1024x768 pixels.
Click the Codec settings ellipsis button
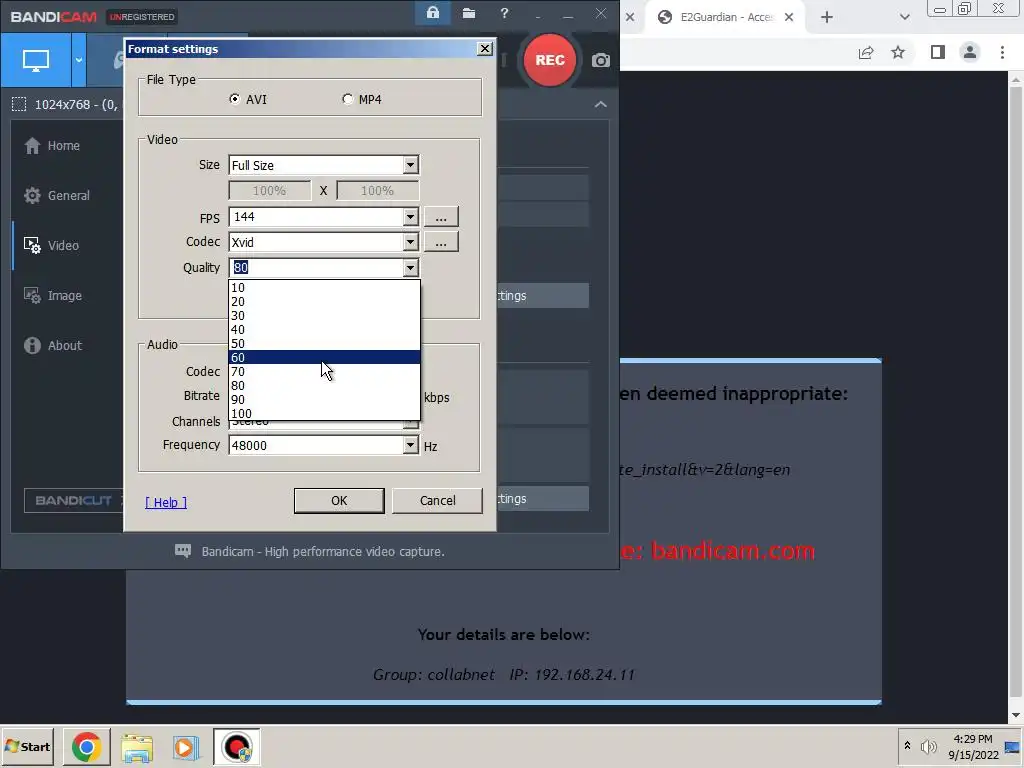[441, 242]
